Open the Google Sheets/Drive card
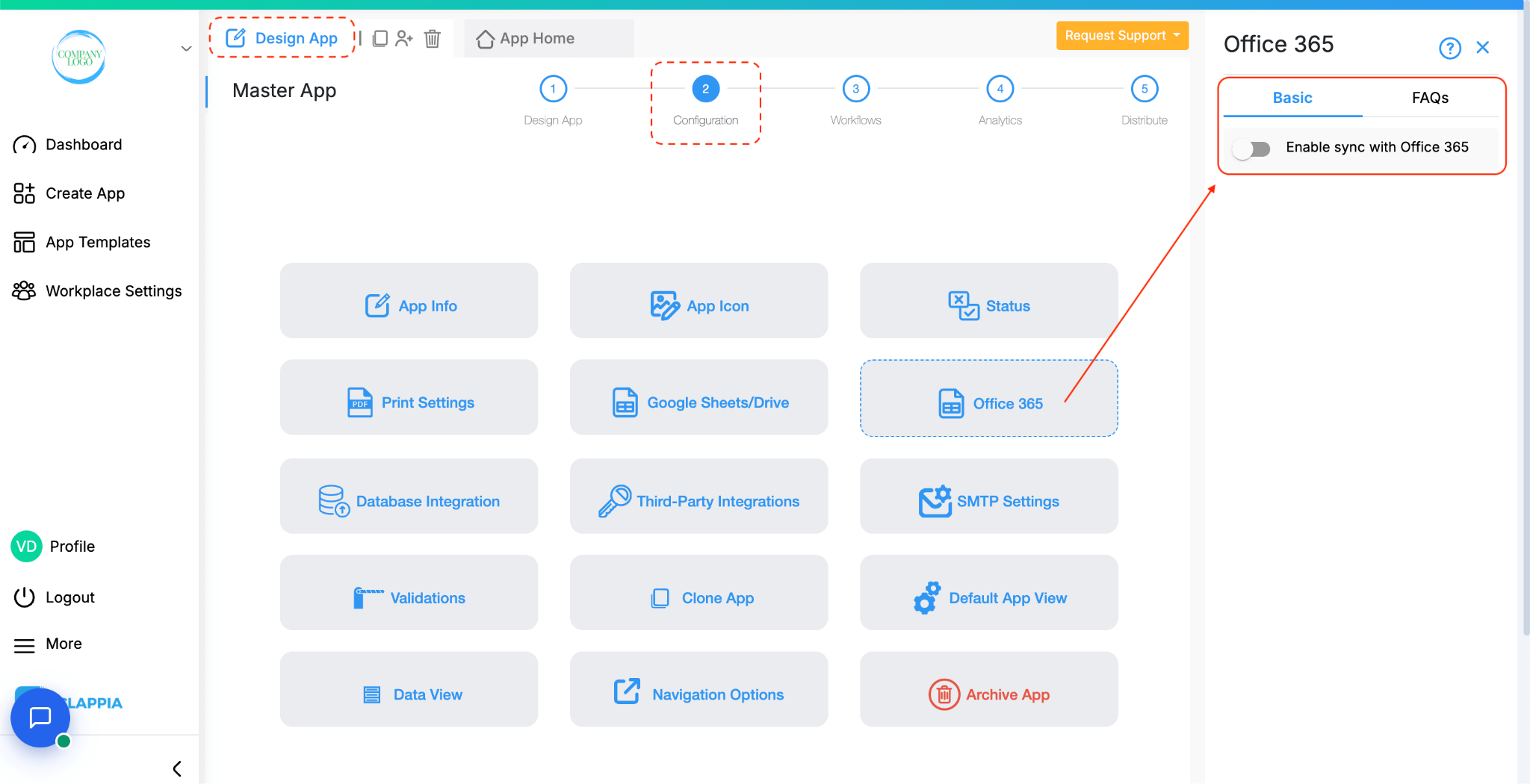The height and width of the screenshot is (784, 1530). pyautogui.click(x=699, y=397)
